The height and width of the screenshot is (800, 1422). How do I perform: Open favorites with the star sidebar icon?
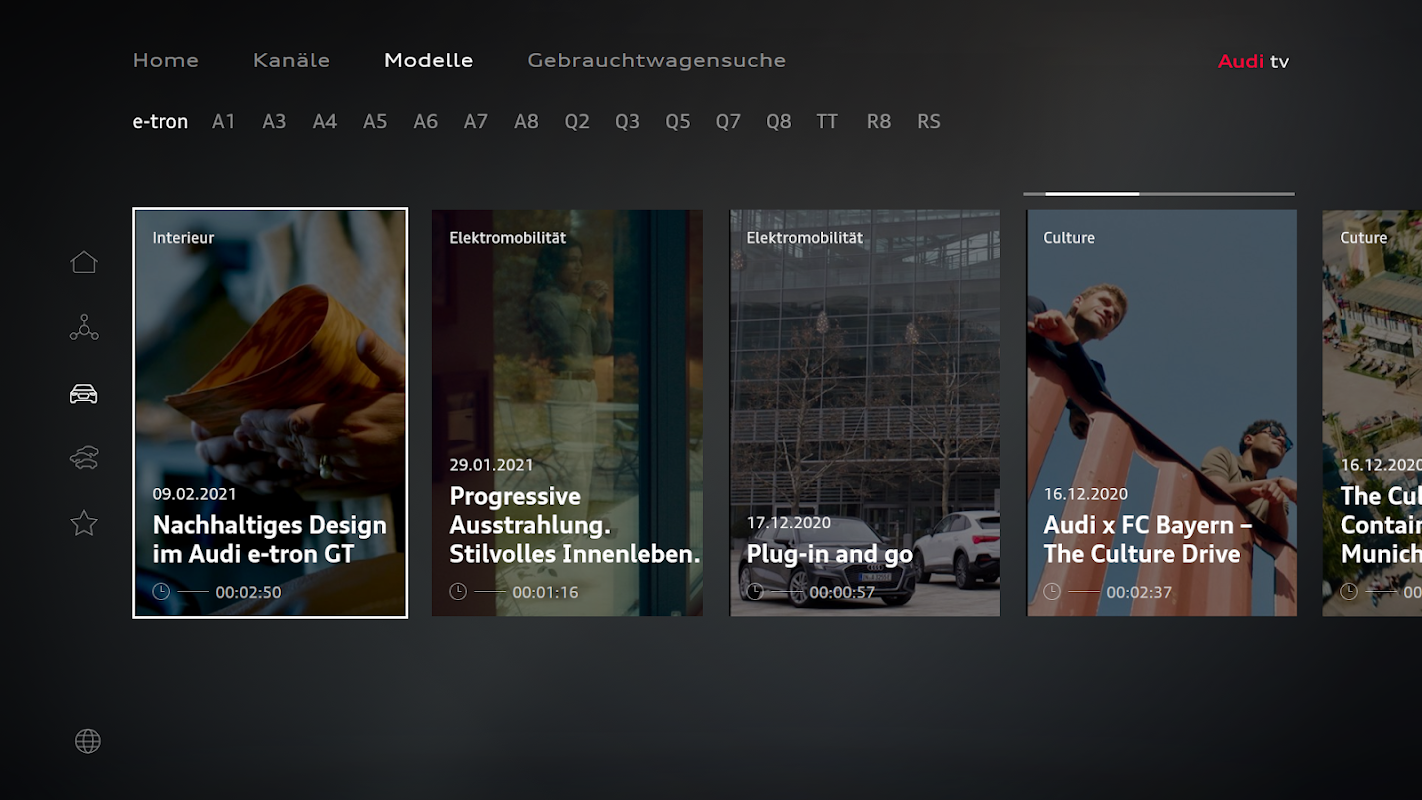(x=84, y=522)
